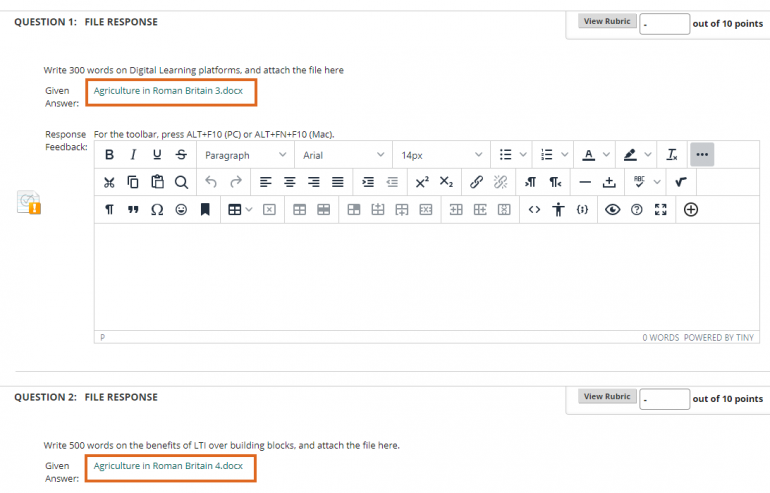Screen dimensions: 770x493
Task: Apply subscript formatting
Action: click(x=446, y=183)
